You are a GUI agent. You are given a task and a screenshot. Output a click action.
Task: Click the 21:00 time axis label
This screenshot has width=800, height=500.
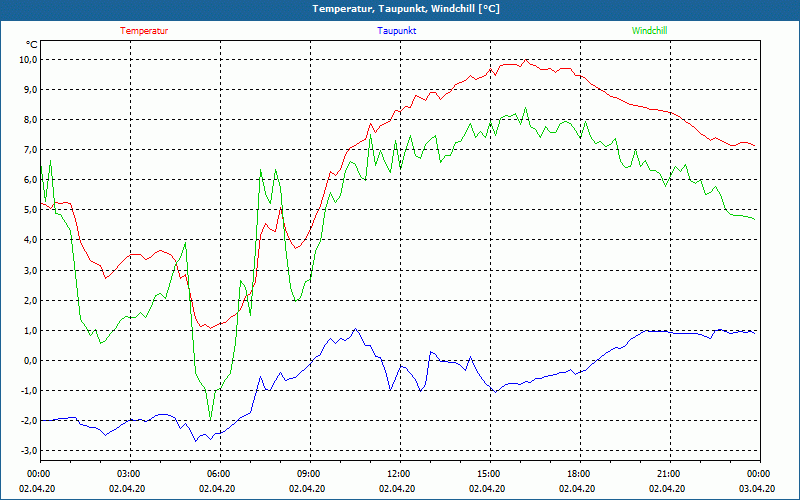[x=670, y=474]
